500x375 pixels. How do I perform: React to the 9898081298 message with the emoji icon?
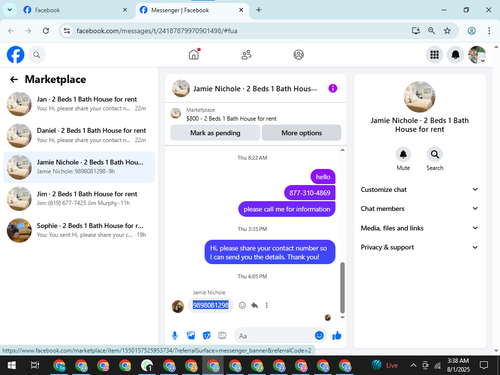tap(242, 305)
